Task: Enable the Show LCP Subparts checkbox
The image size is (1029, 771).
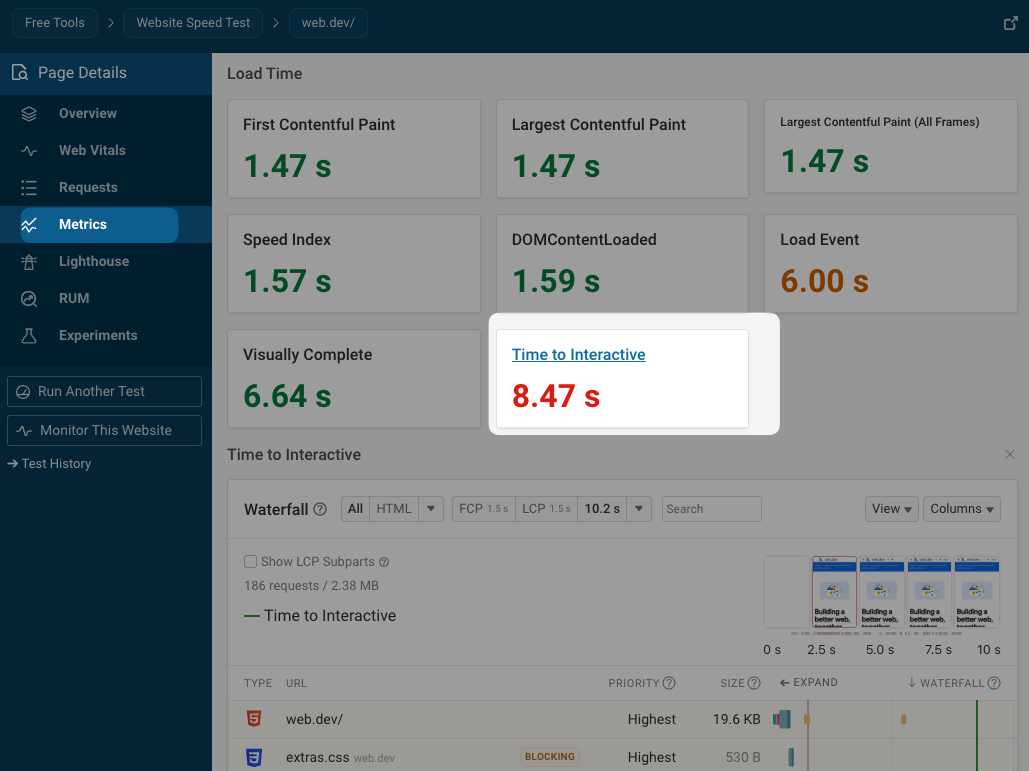Action: (x=250, y=561)
